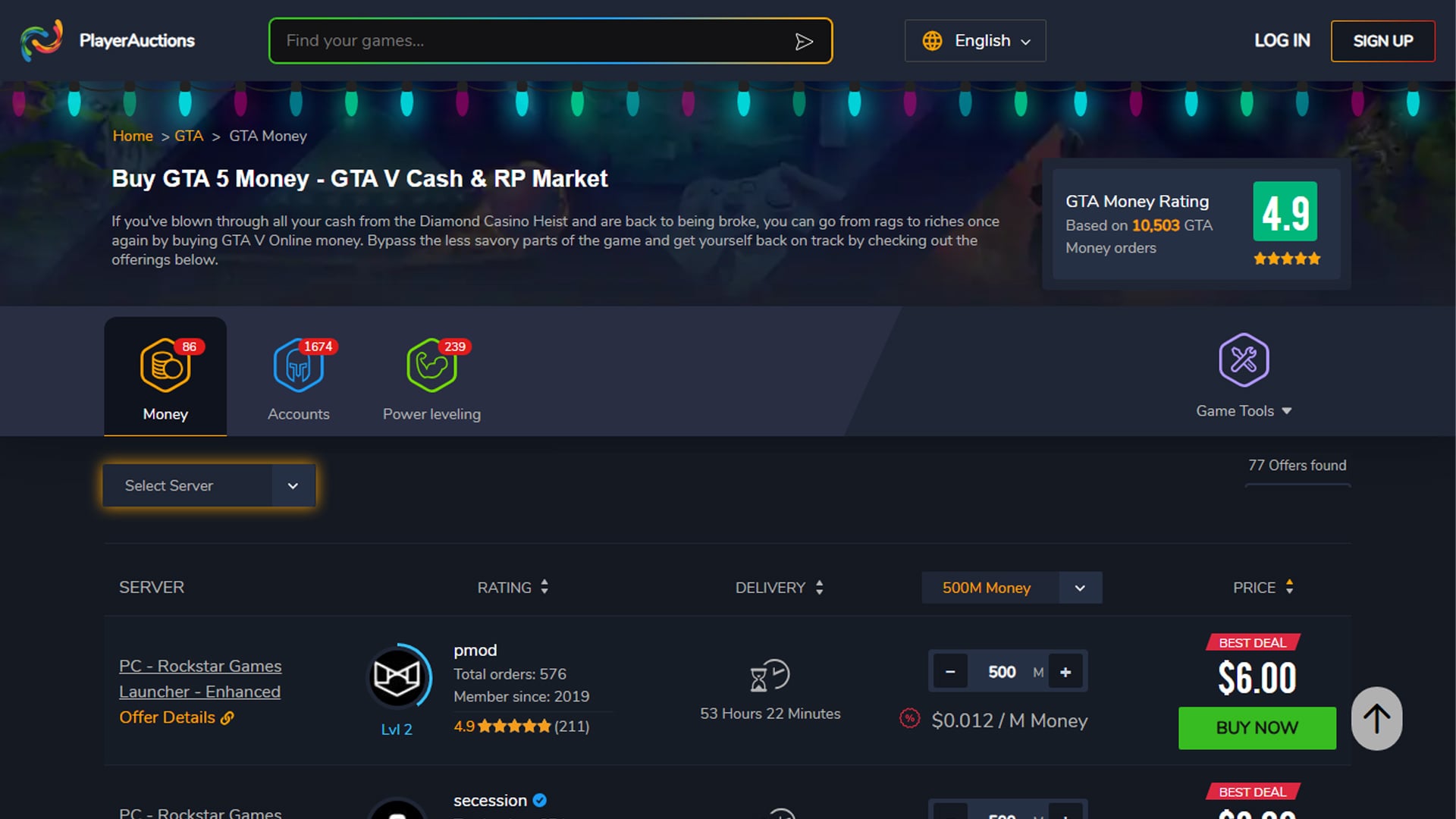This screenshot has width=1456, height=819.
Task: Toggle the Delivery column sort order
Action: pyautogui.click(x=818, y=587)
